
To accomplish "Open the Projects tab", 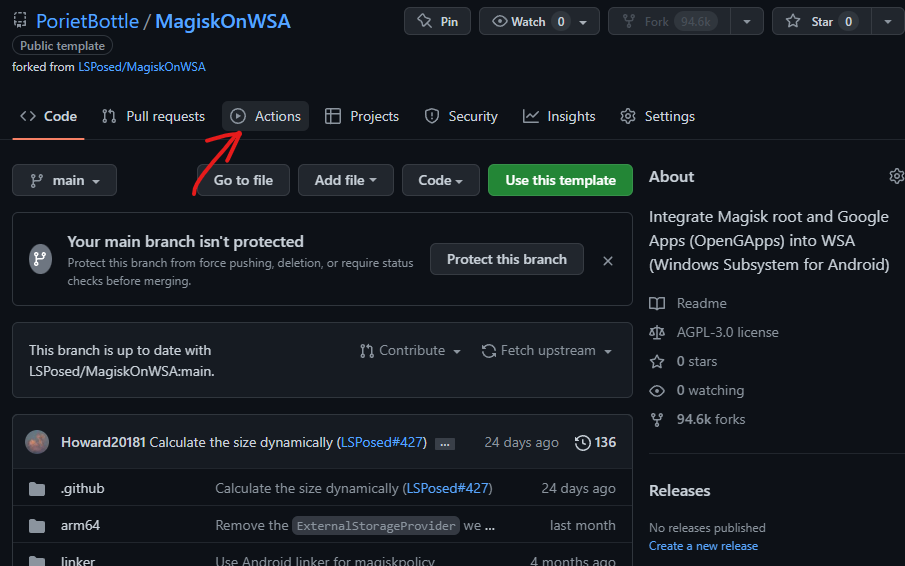I will click(362, 116).
